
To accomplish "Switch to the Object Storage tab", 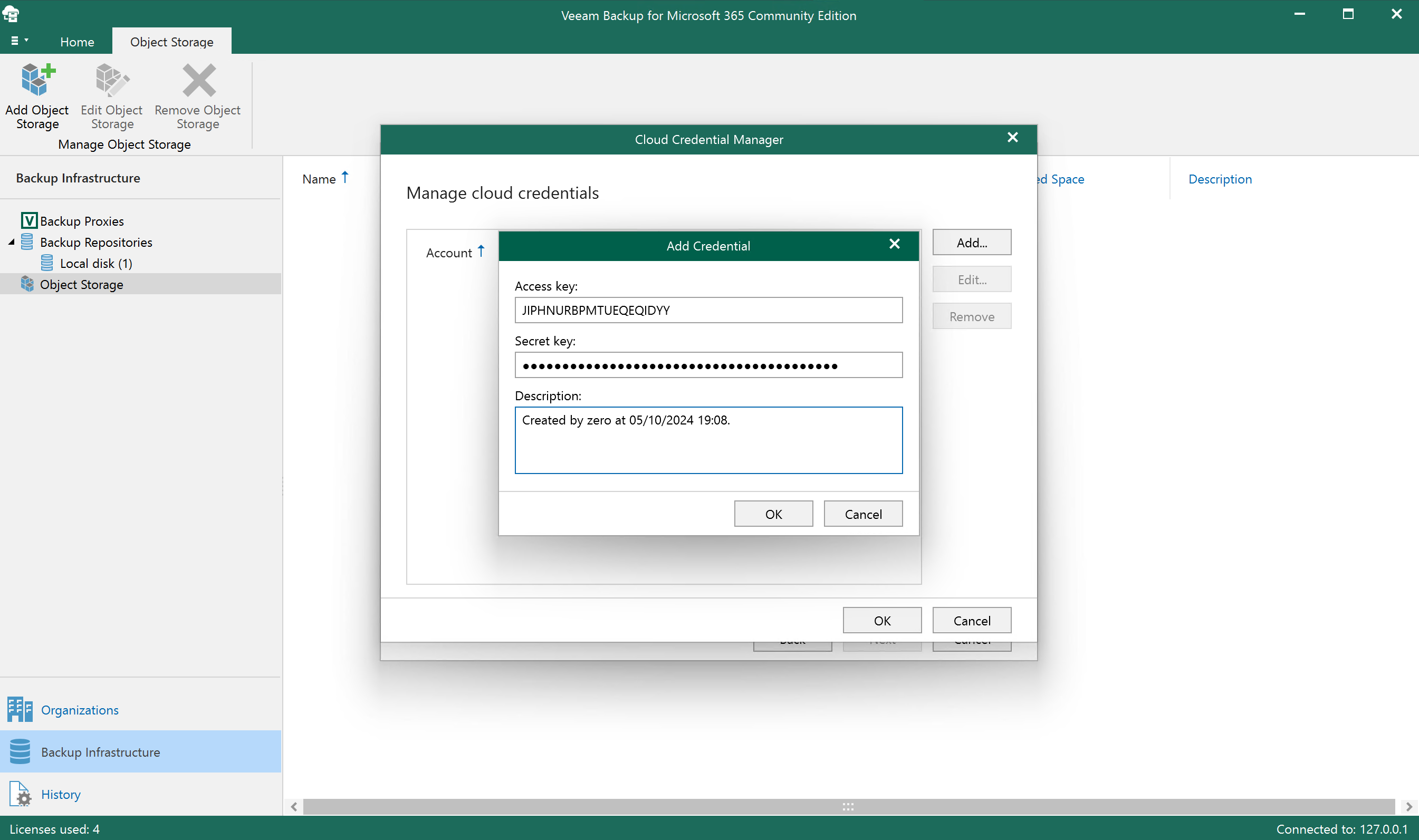I will (x=171, y=41).
